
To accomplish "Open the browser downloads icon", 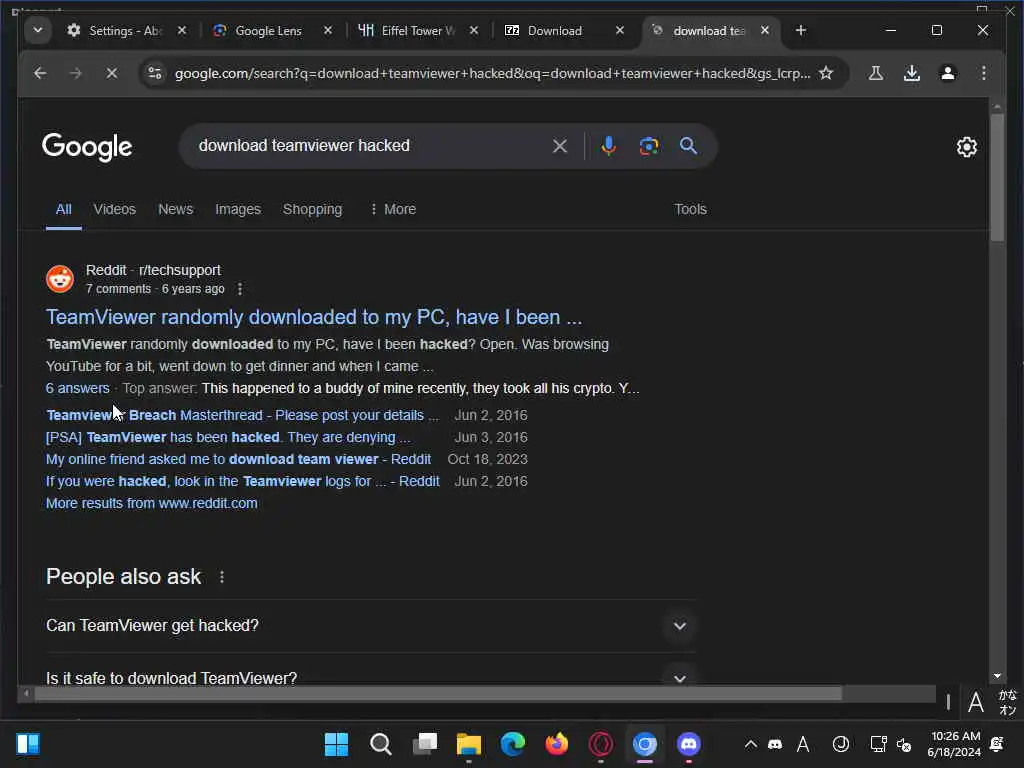I will click(912, 73).
